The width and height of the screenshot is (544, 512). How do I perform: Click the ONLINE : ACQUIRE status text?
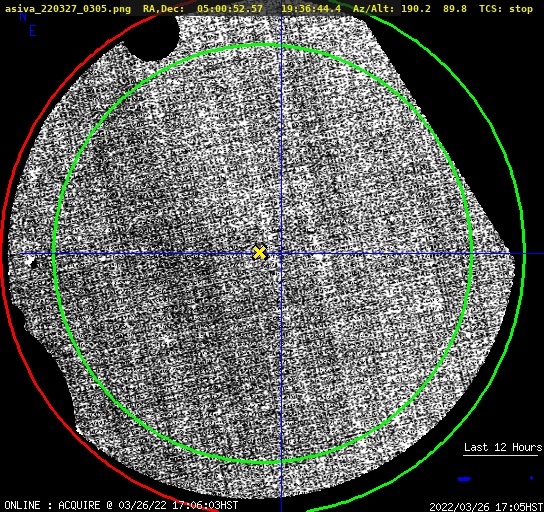[x=52, y=505]
